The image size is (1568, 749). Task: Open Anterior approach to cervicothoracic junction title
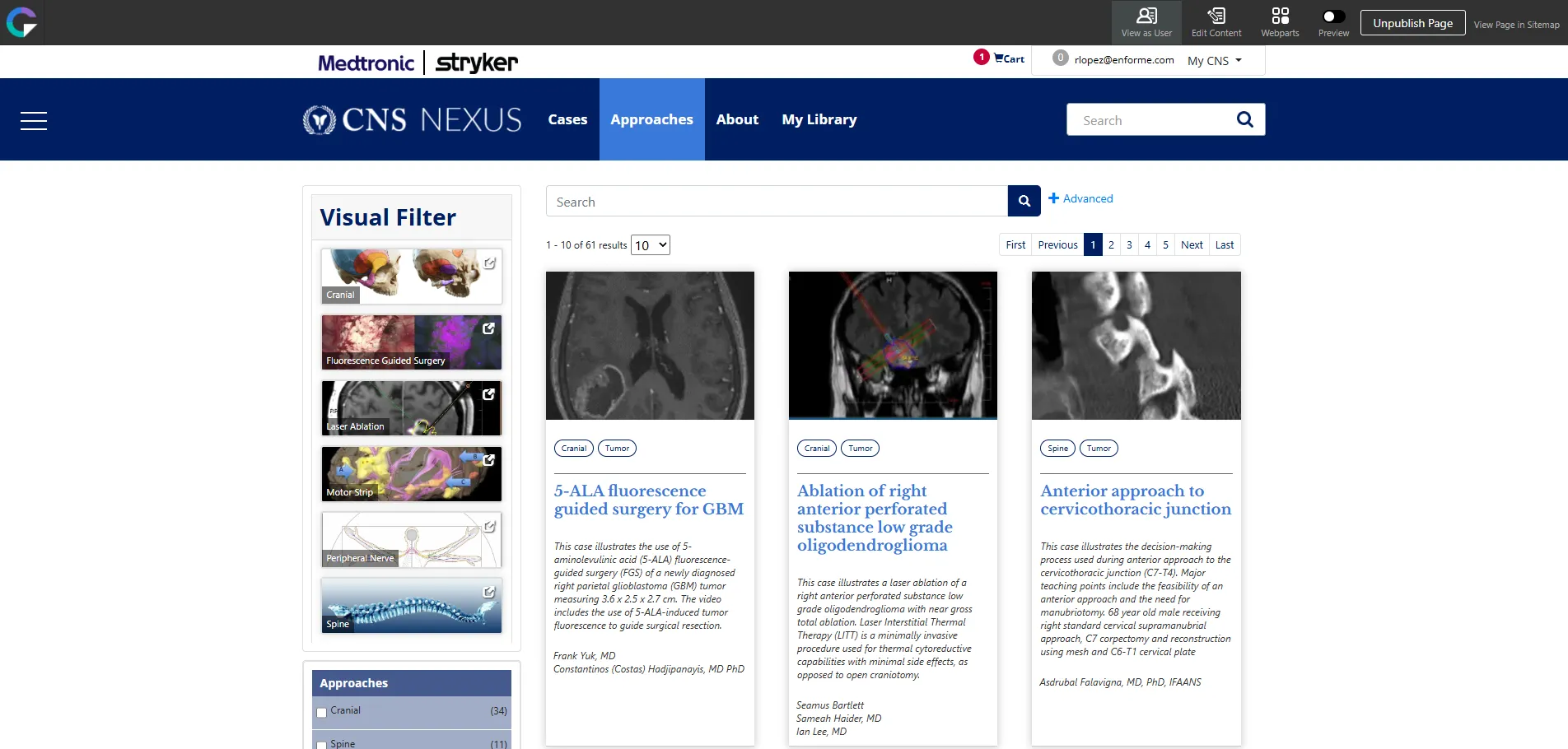click(x=1136, y=500)
